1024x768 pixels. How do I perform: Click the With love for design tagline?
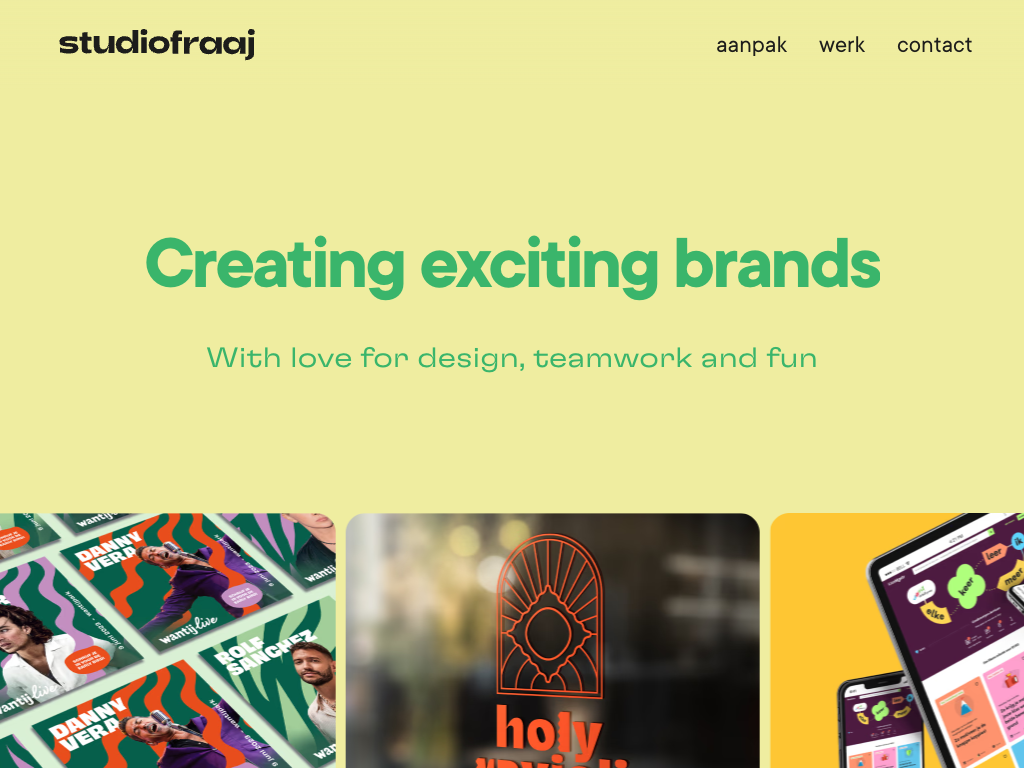(x=512, y=359)
